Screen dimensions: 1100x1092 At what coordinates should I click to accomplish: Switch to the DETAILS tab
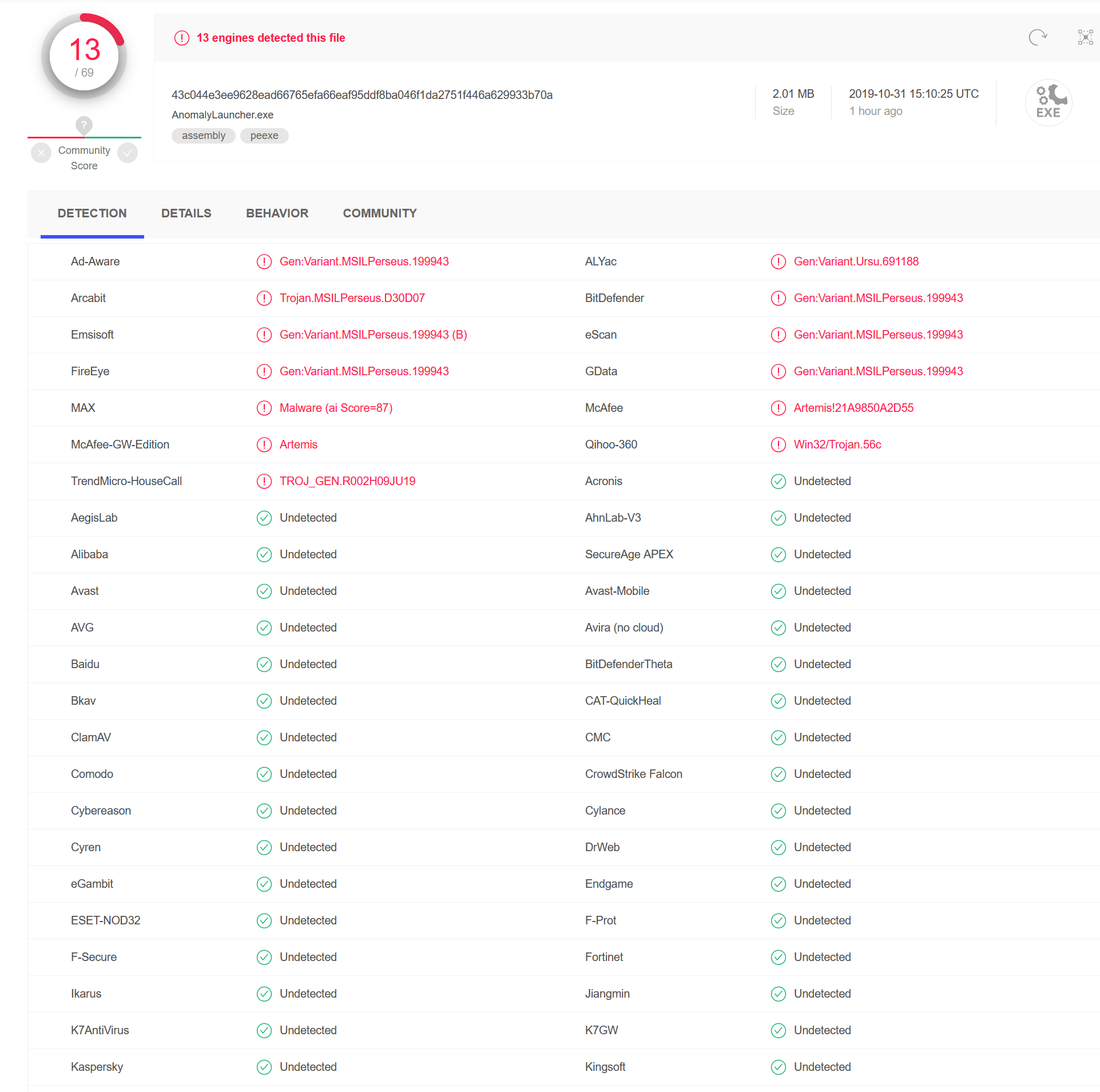[186, 213]
